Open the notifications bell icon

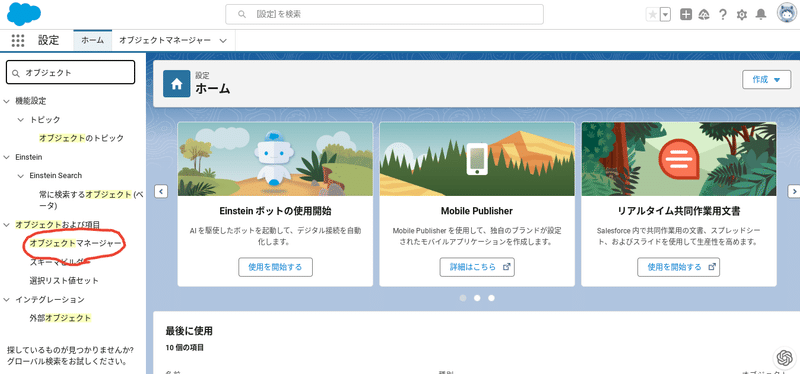pos(761,15)
